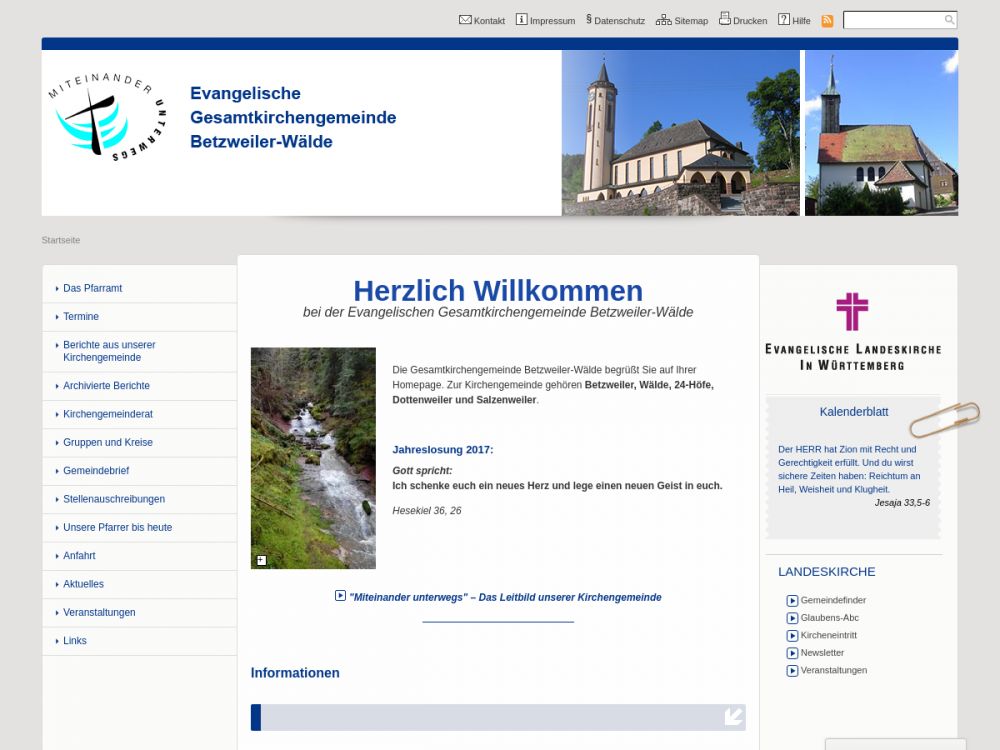The height and width of the screenshot is (750, 1000).
Task: Open the Hilfe question mark icon
Action: 784,20
